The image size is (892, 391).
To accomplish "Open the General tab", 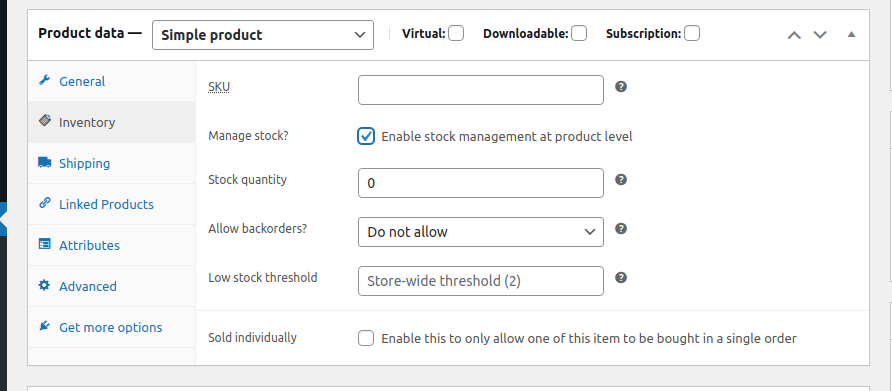I will (x=112, y=81).
